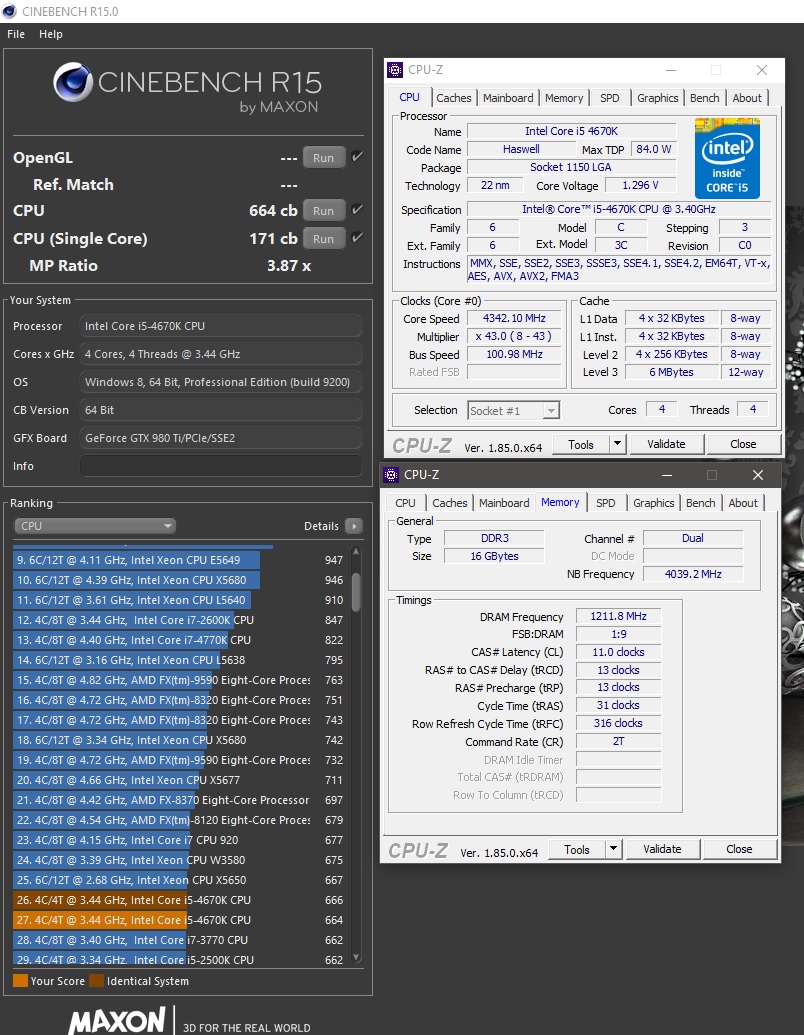Toggle the CPU (Single Core) checkbox

(357, 238)
